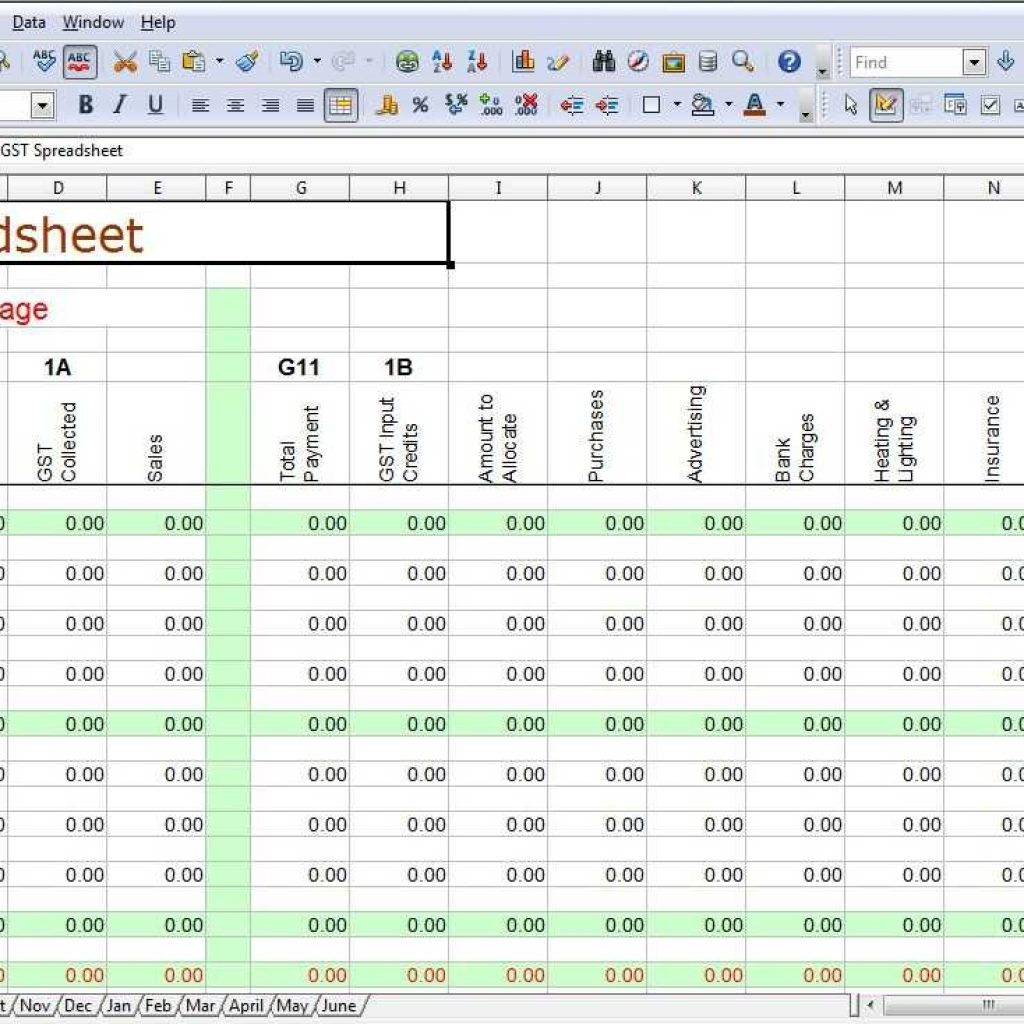
Task: Pick a background color from the highlighting swatch
Action: click(700, 104)
